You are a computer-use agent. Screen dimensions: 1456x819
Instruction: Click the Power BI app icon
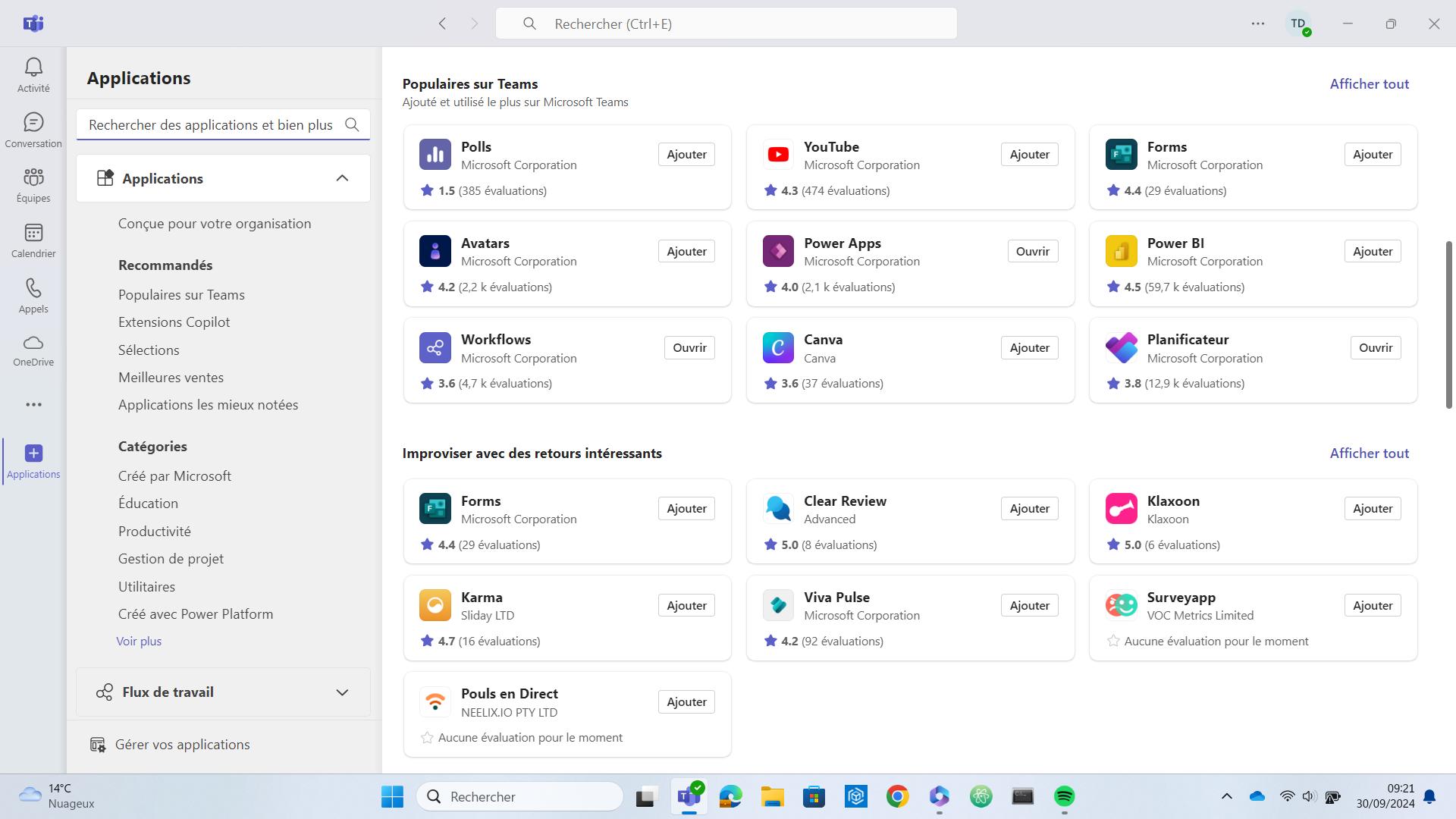[1121, 251]
